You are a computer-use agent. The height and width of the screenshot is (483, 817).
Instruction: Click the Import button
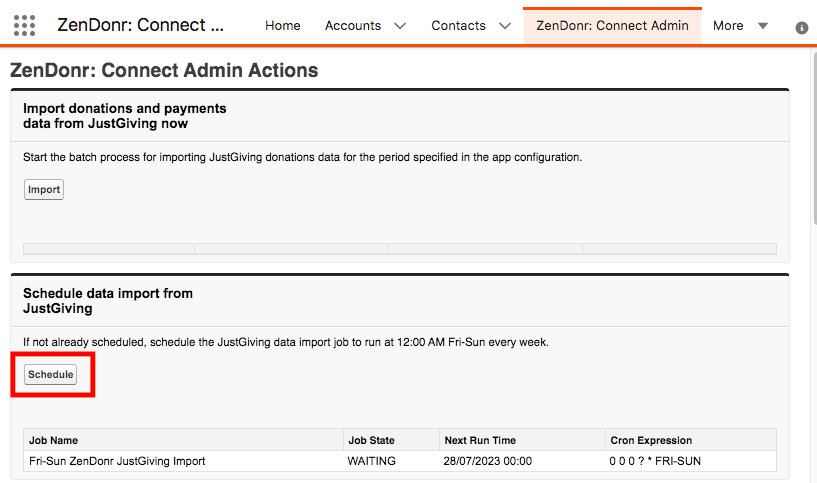(44, 190)
